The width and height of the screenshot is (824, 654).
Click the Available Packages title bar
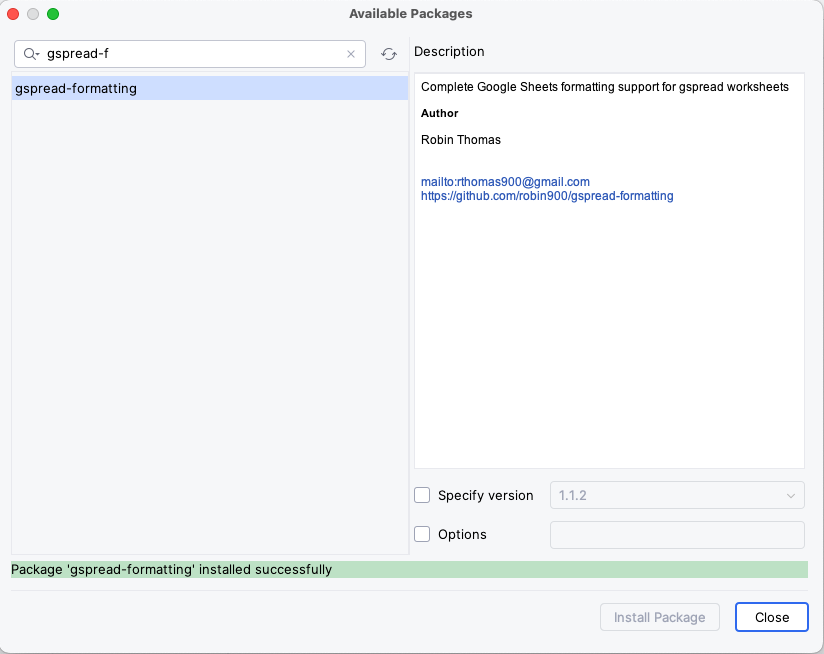click(x=411, y=14)
